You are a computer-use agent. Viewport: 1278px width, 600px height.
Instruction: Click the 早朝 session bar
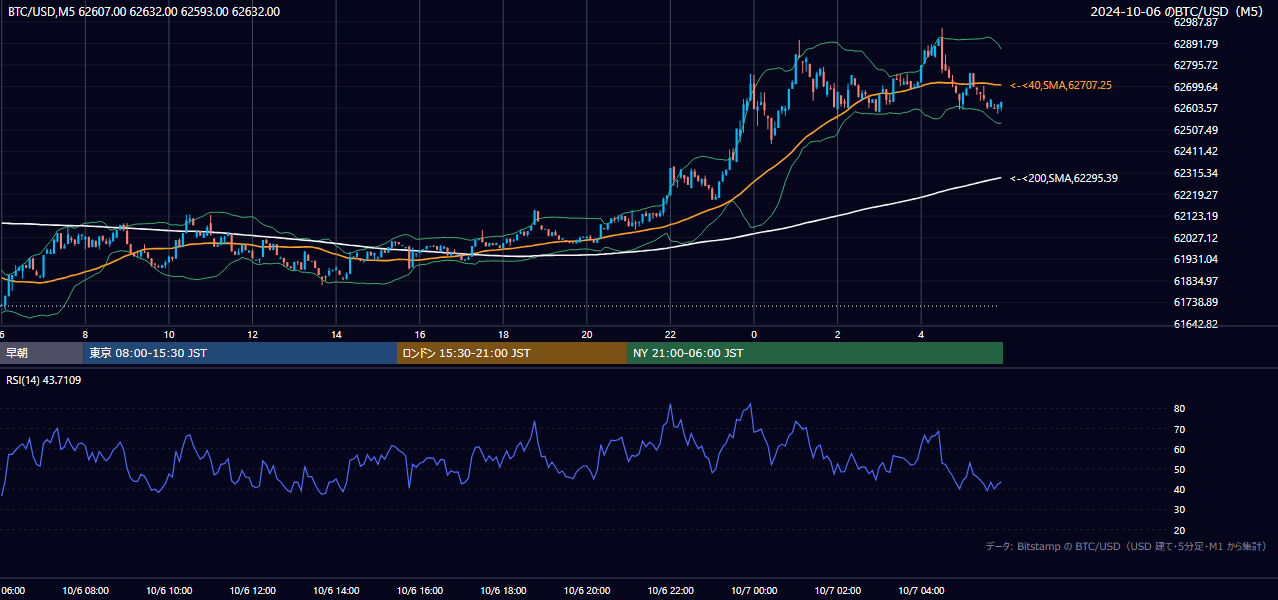point(41,353)
